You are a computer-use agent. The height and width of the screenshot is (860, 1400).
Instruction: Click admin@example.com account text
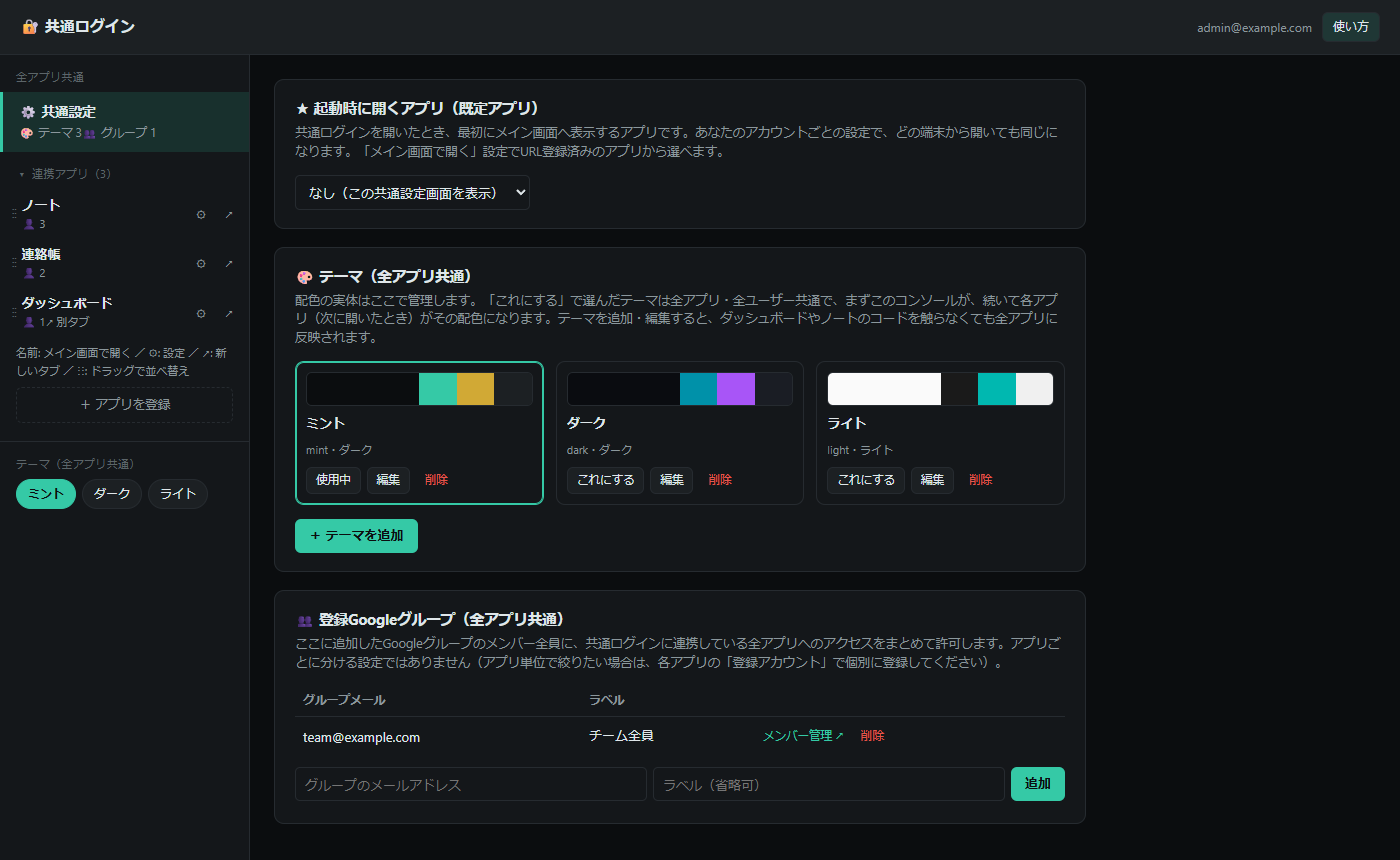pos(1254,28)
